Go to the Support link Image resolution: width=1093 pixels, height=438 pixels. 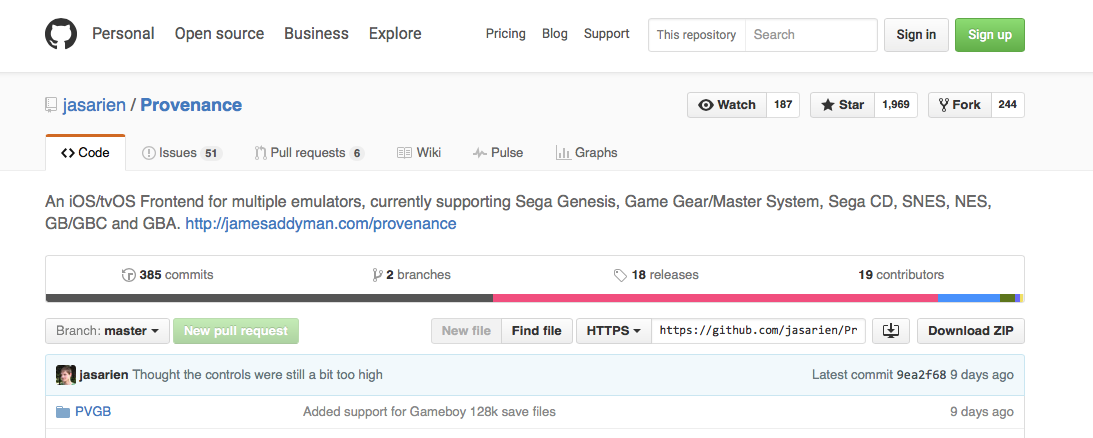click(606, 33)
